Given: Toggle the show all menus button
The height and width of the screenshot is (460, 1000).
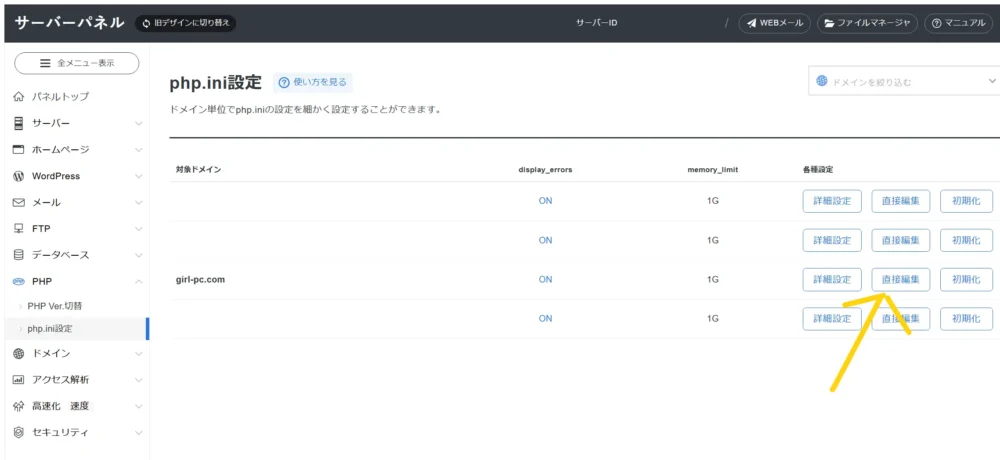Looking at the screenshot, I should [76, 63].
